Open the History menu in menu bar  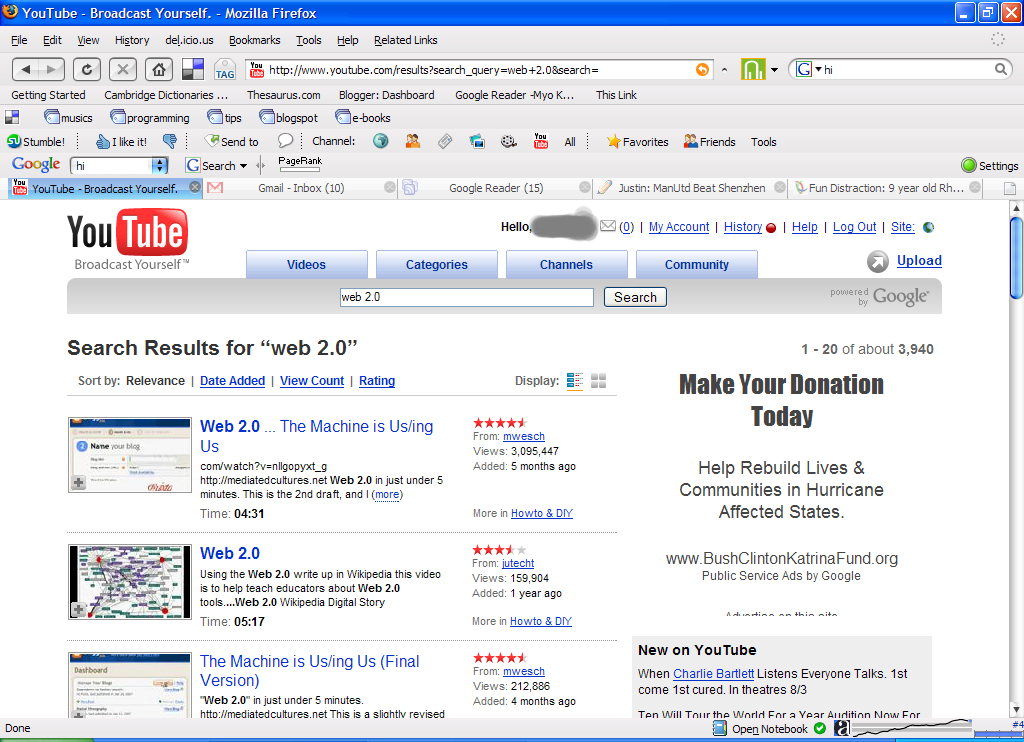132,40
